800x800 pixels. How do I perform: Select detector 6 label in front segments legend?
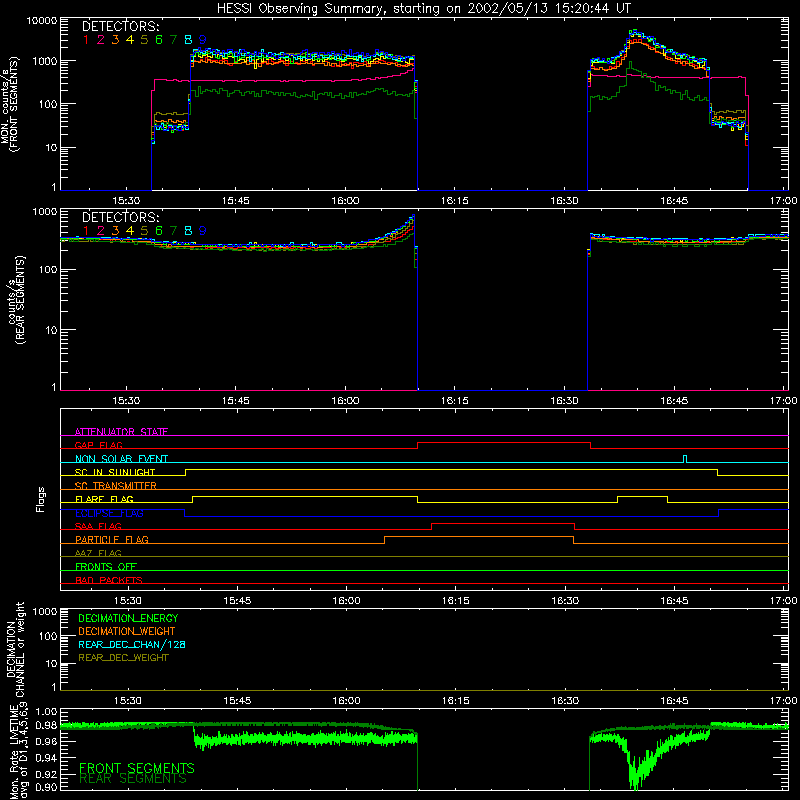[159, 40]
